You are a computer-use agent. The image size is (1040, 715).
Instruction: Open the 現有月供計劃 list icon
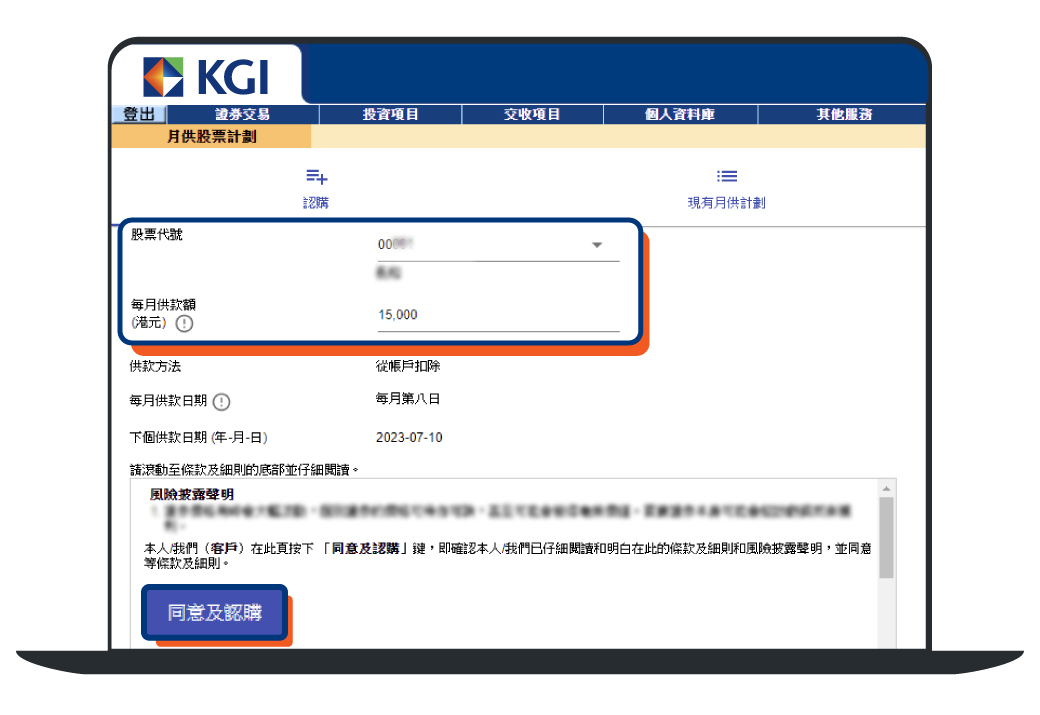[727, 176]
